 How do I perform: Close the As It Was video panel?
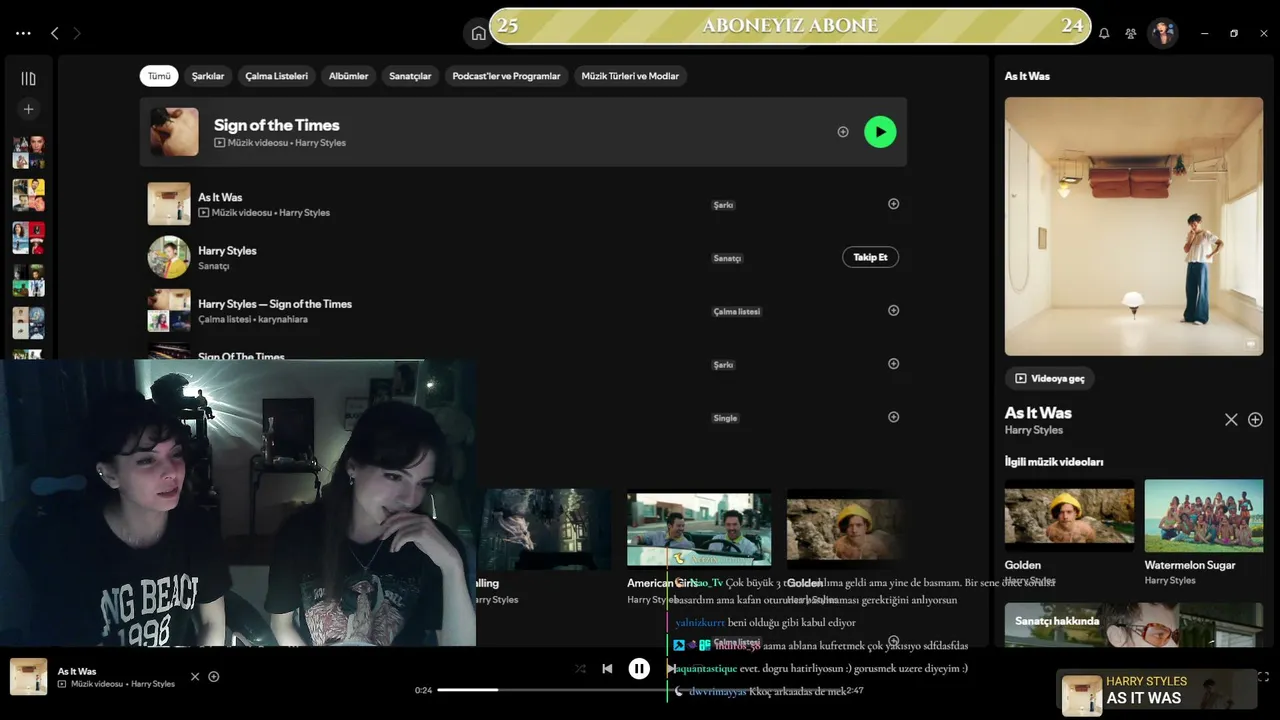tap(1231, 420)
